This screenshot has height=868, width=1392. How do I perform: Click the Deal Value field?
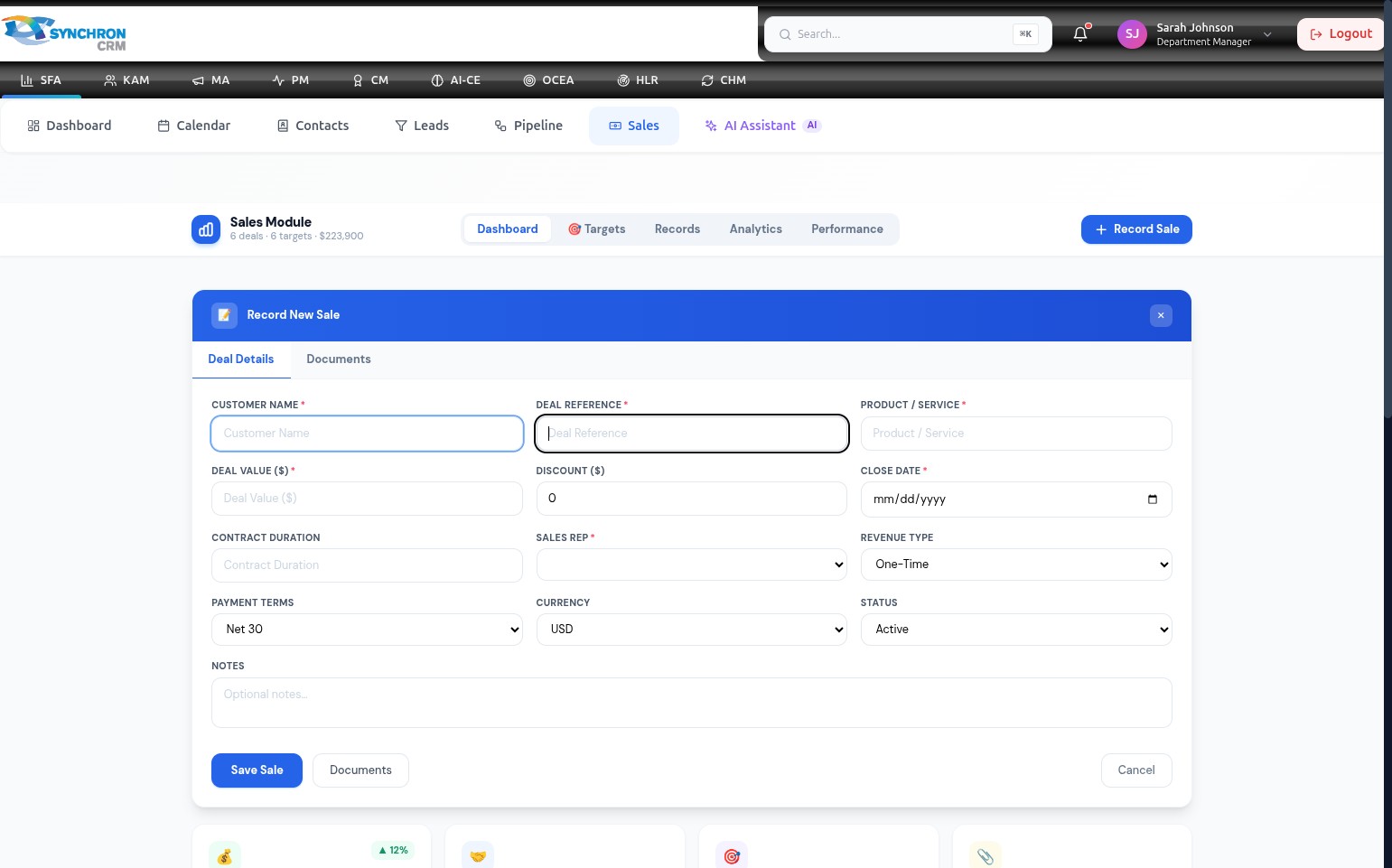tap(367, 499)
